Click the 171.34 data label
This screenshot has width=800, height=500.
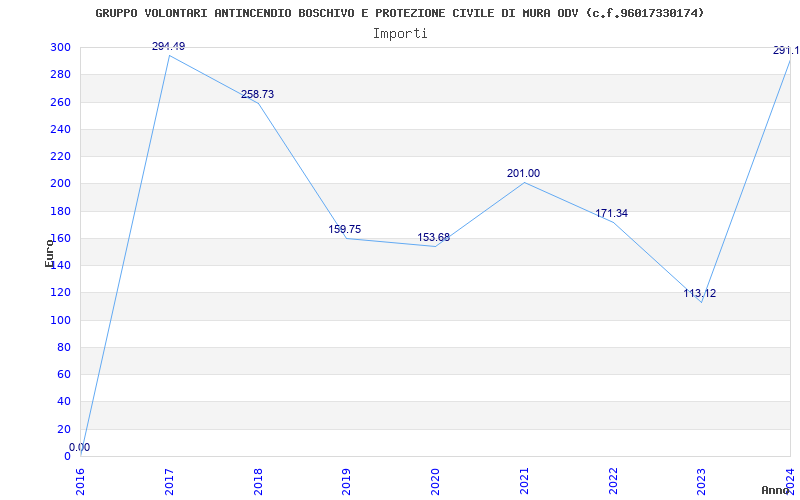[x=612, y=213]
